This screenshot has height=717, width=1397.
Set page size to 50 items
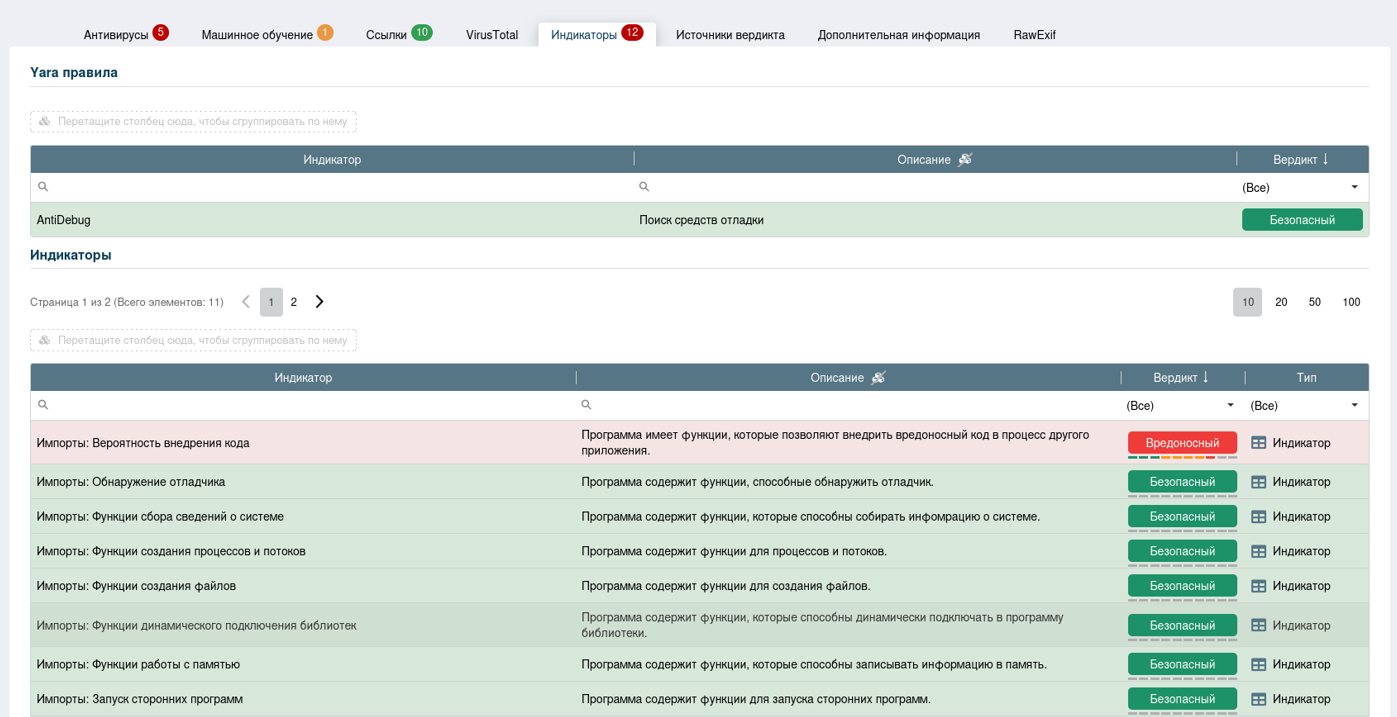click(1315, 302)
